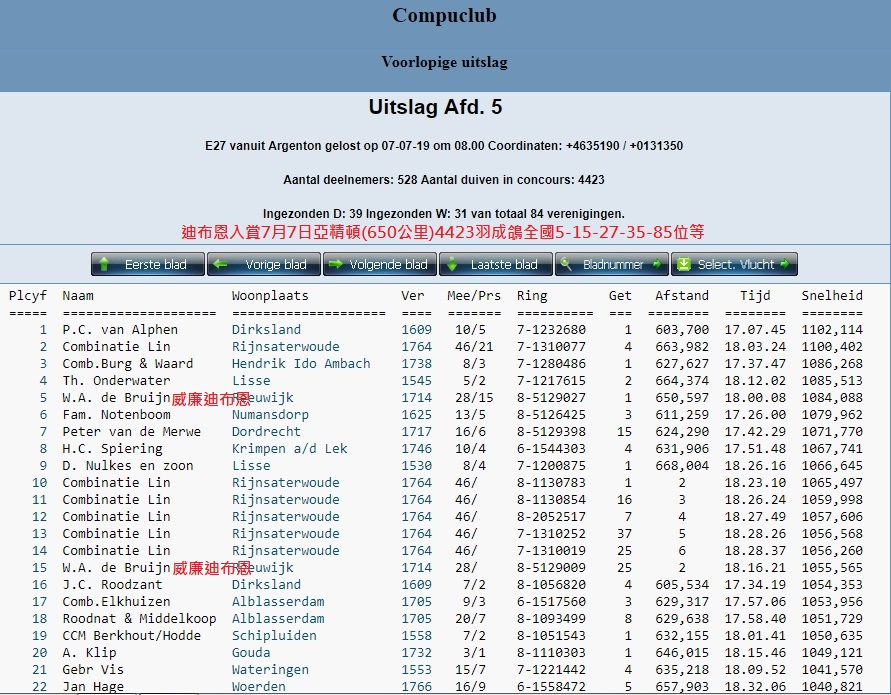The image size is (891, 695).
Task: Open the Woerden town link
Action: pyautogui.click(x=259, y=687)
